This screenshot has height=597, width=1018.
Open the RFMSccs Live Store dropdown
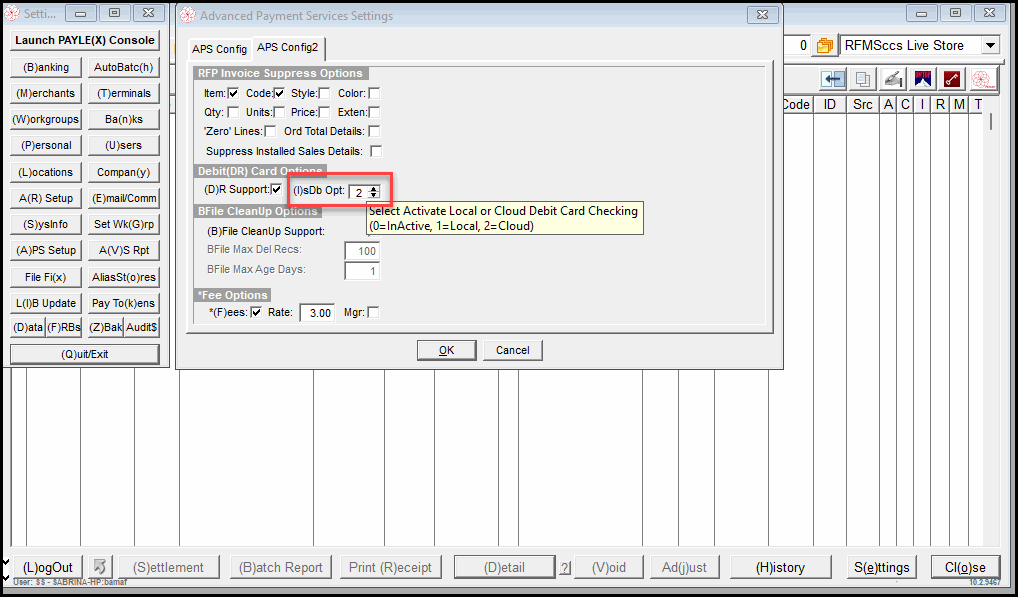[x=990, y=45]
